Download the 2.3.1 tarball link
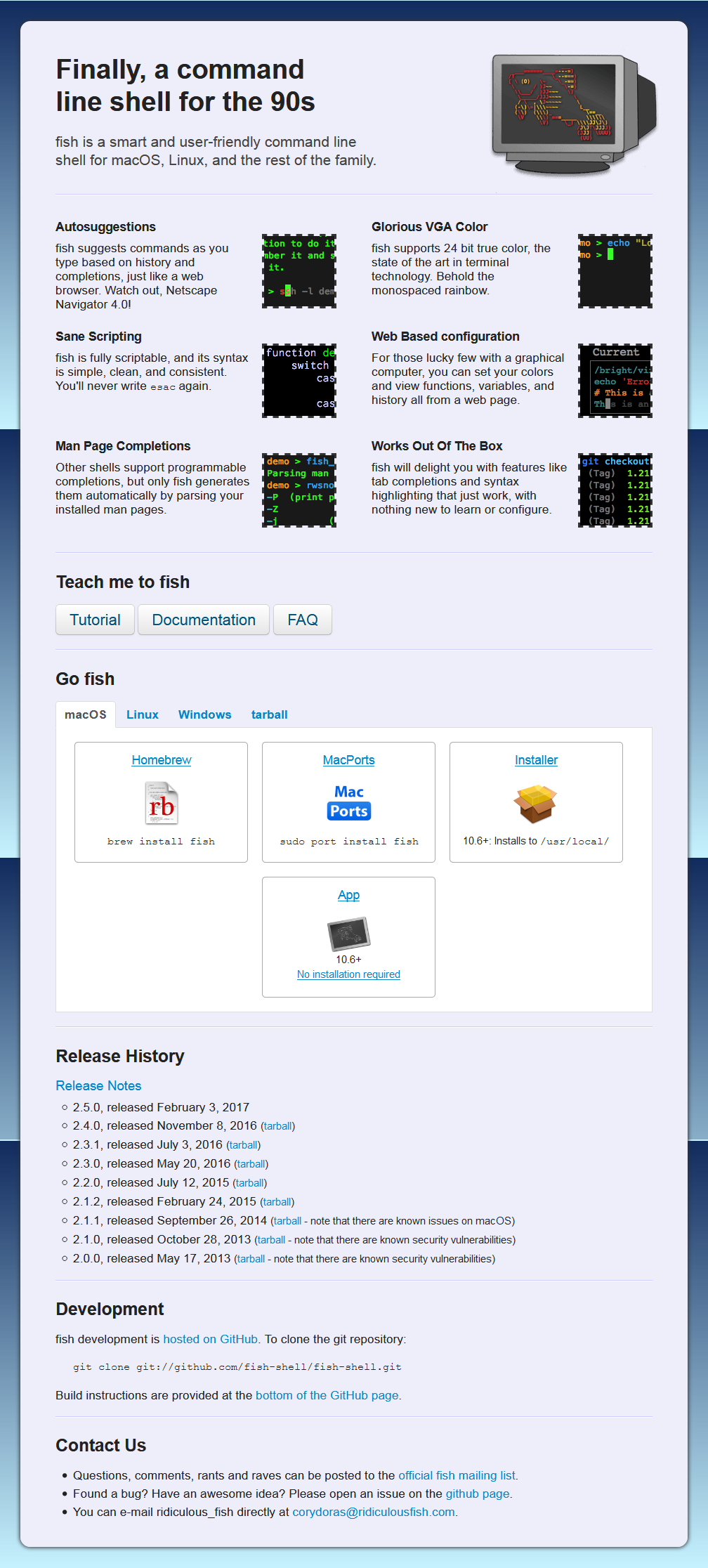Image resolution: width=708 pixels, height=1568 pixels. (x=244, y=1145)
